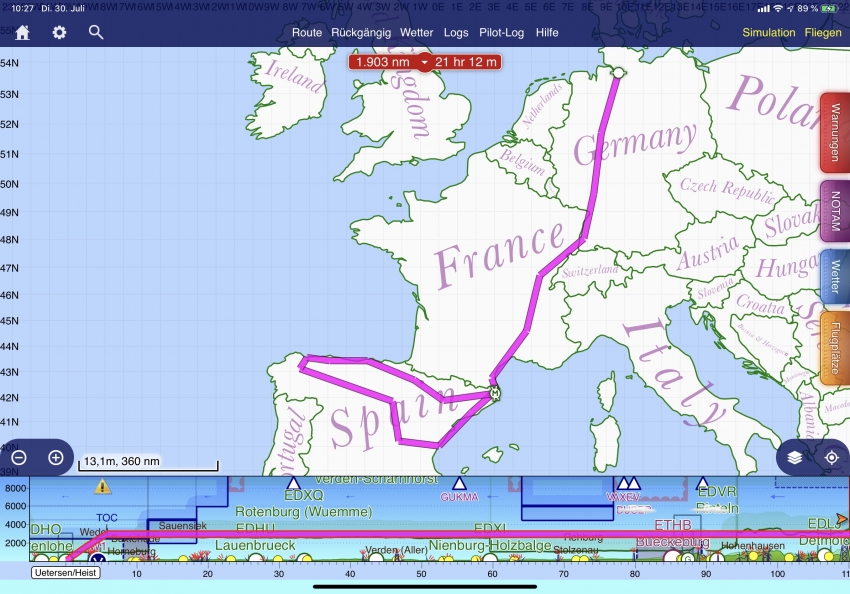Open the Logs menu

tap(456, 33)
